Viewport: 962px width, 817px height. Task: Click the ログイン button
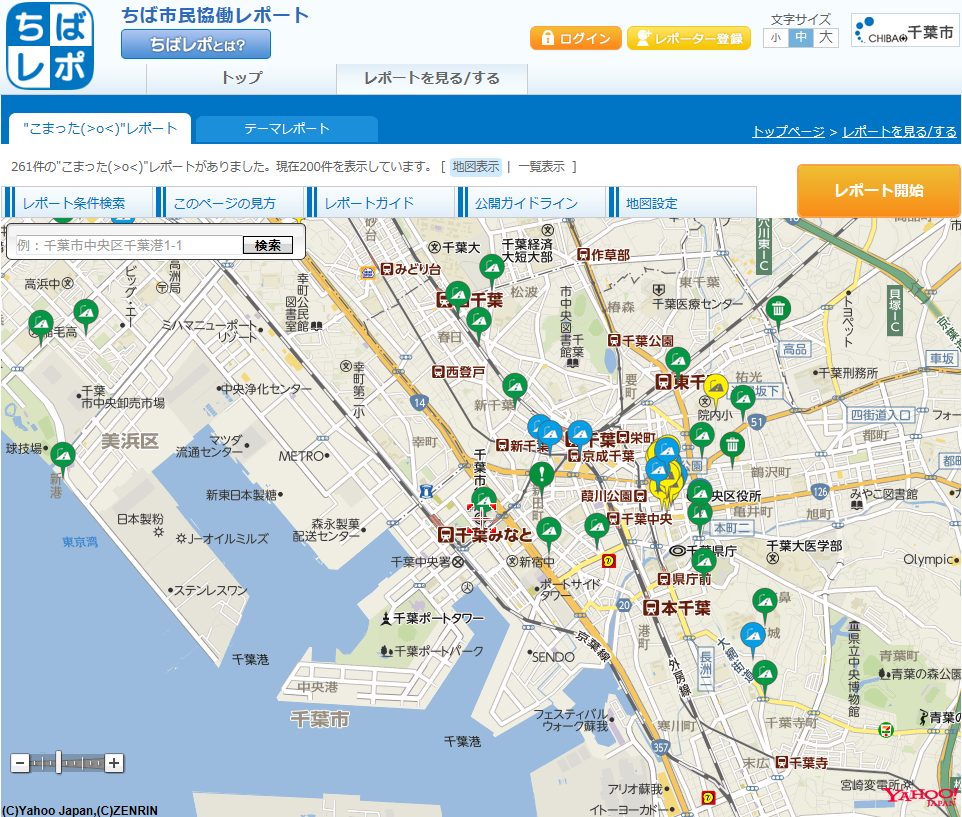(575, 39)
